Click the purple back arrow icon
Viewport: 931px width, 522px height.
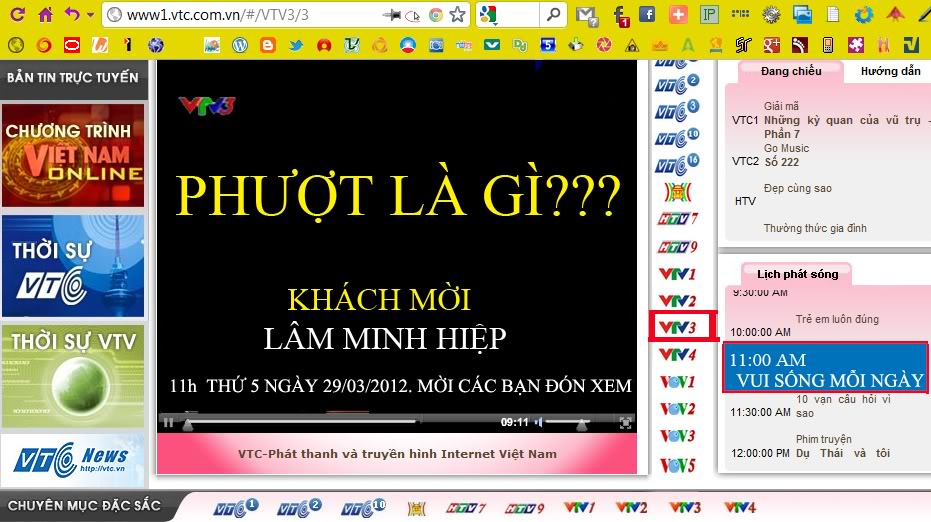72,13
